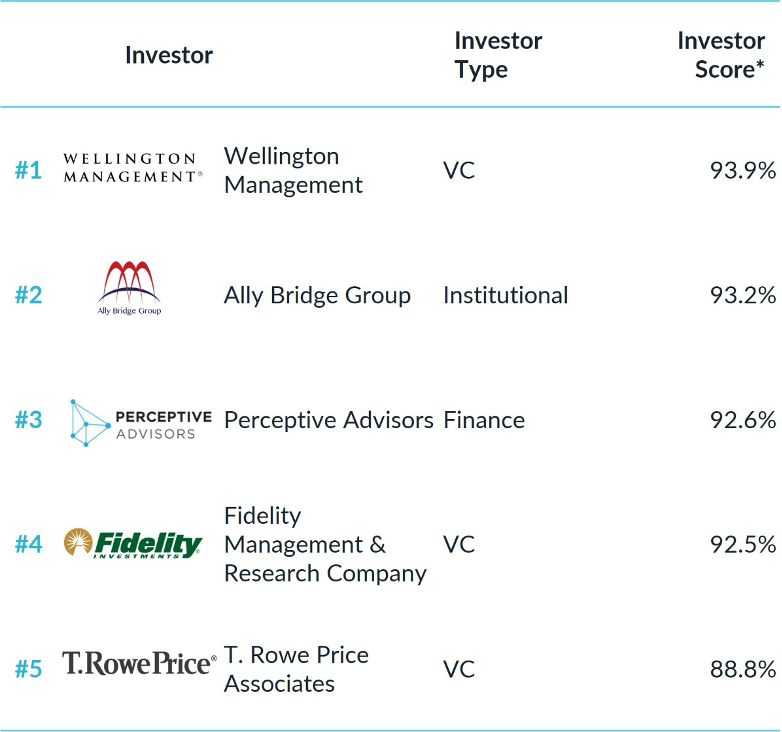The height and width of the screenshot is (732, 782).
Task: Click the Institutional investor type cell
Action: coord(505,295)
